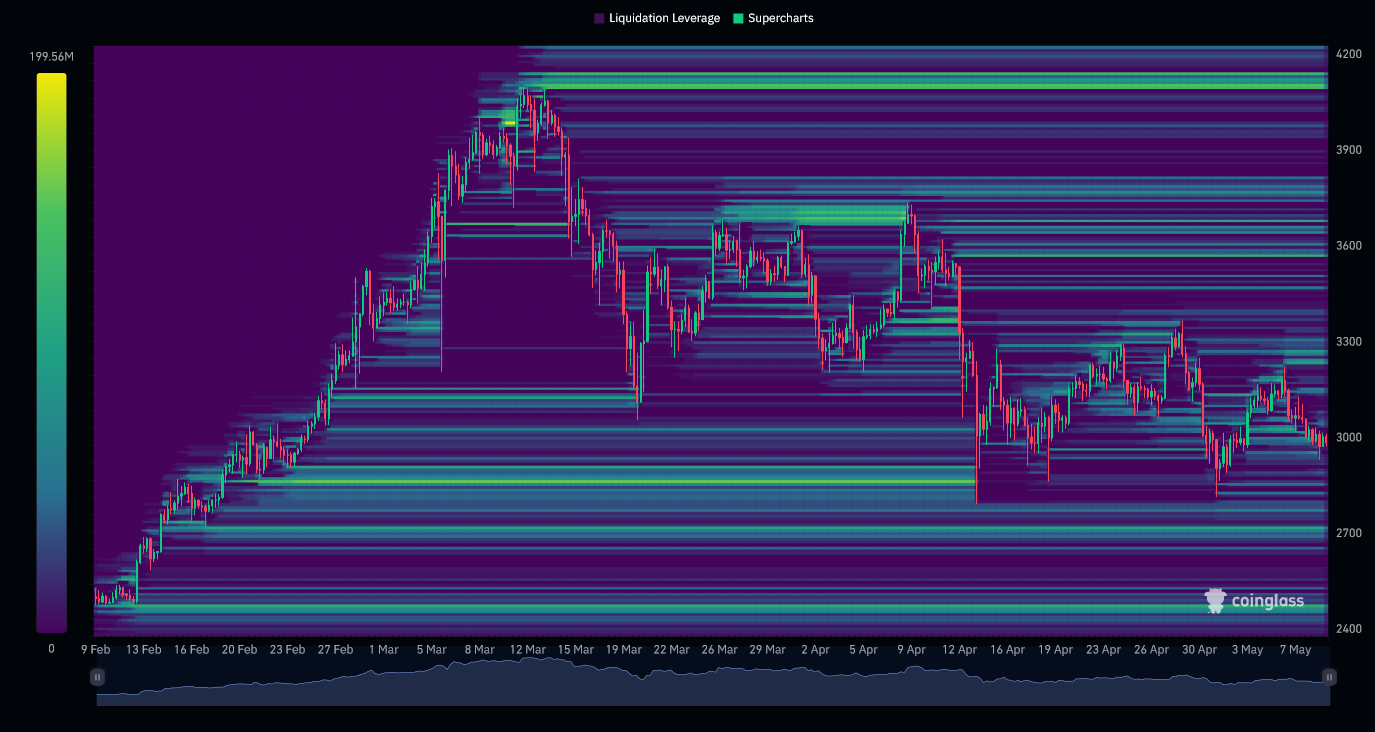Grab the left range slider pause handle
Image resolution: width=1375 pixels, height=732 pixels.
click(x=97, y=677)
